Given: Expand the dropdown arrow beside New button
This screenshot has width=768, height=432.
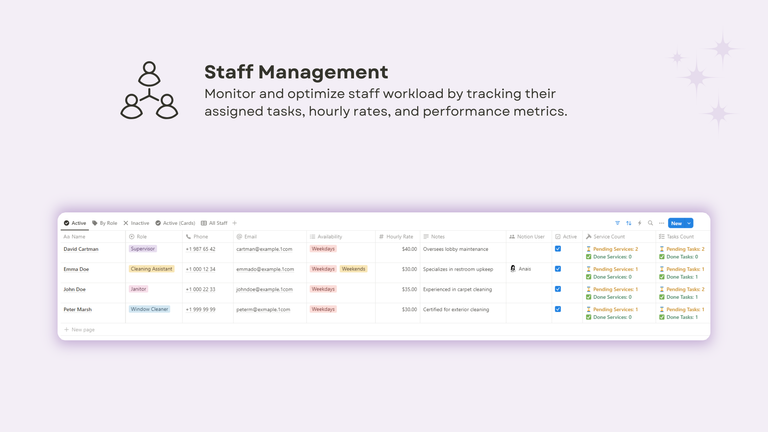Looking at the screenshot, I should pyautogui.click(x=689, y=223).
